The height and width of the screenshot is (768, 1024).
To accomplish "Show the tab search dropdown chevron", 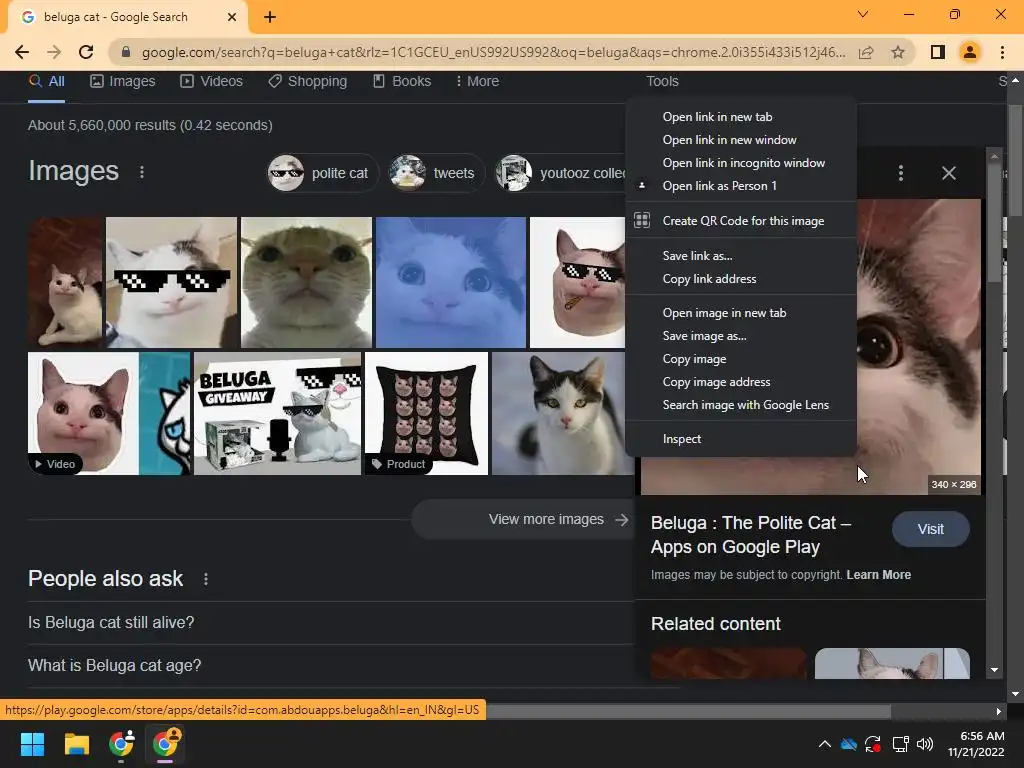I will [x=863, y=14].
